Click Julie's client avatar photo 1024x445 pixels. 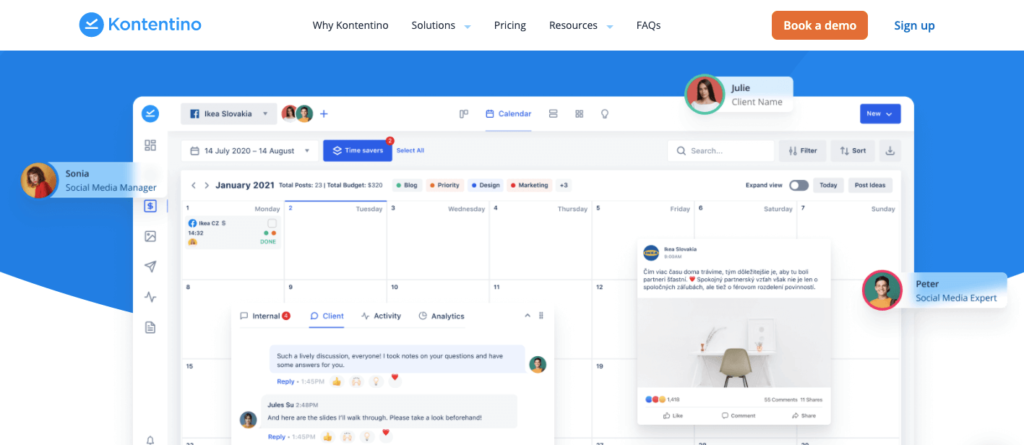[705, 95]
